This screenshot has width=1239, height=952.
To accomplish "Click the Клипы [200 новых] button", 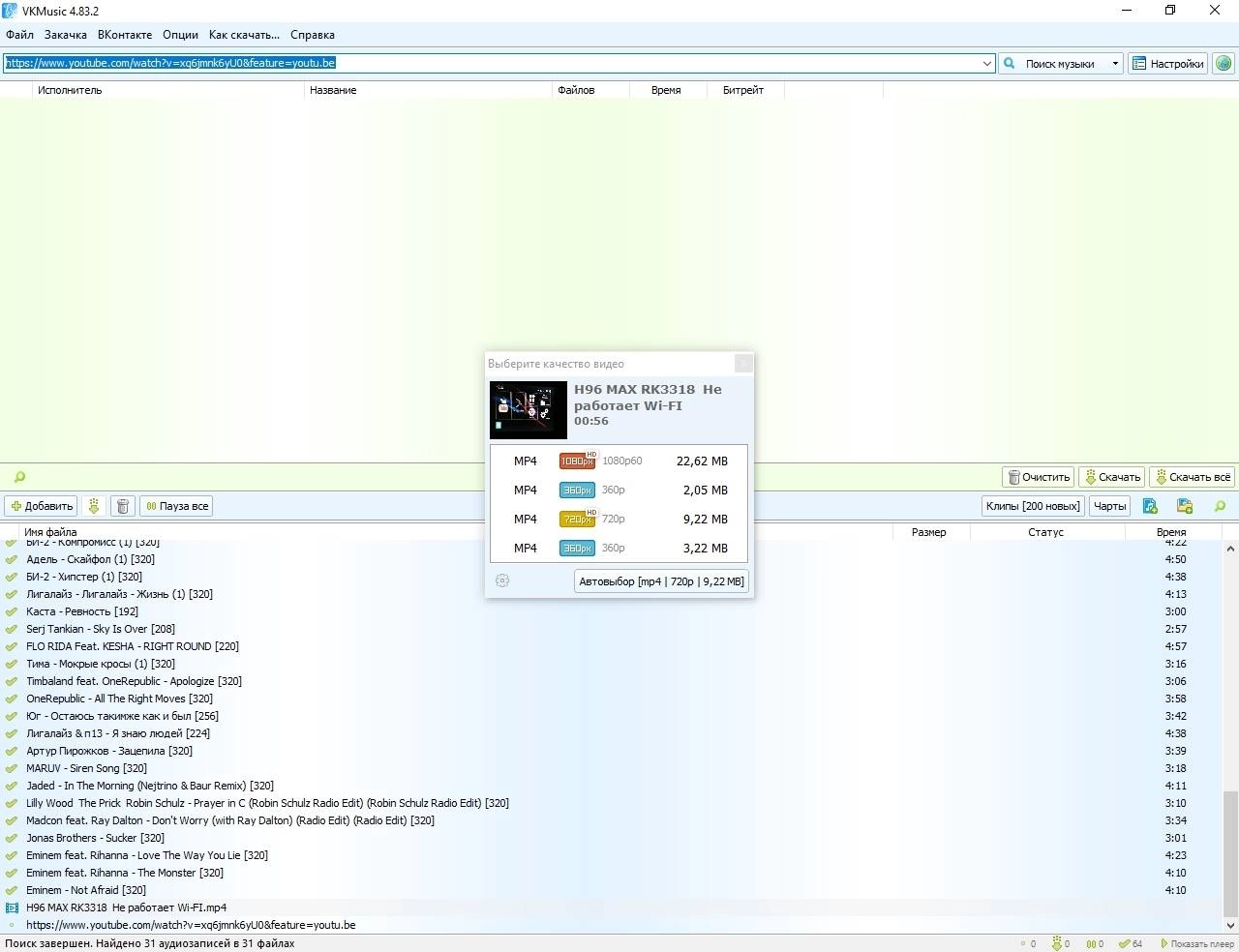I will click(x=1033, y=506).
